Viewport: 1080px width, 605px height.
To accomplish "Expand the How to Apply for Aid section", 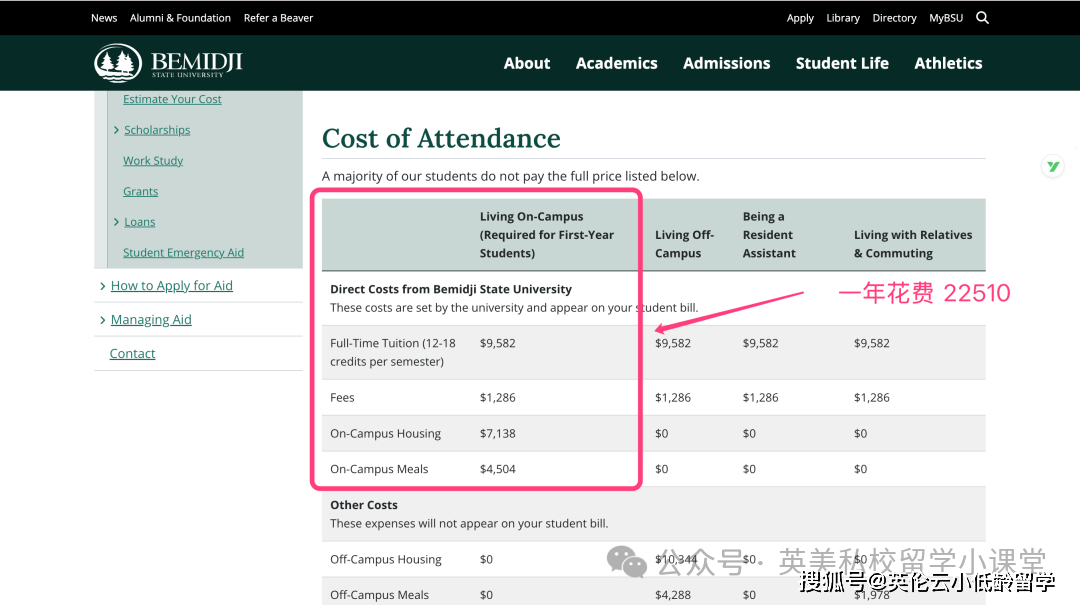I will 103,286.
